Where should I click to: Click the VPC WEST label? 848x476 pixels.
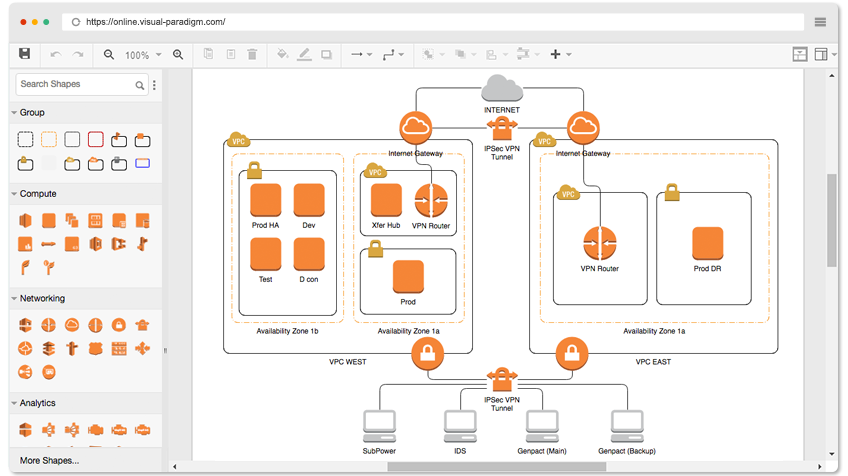(348, 362)
